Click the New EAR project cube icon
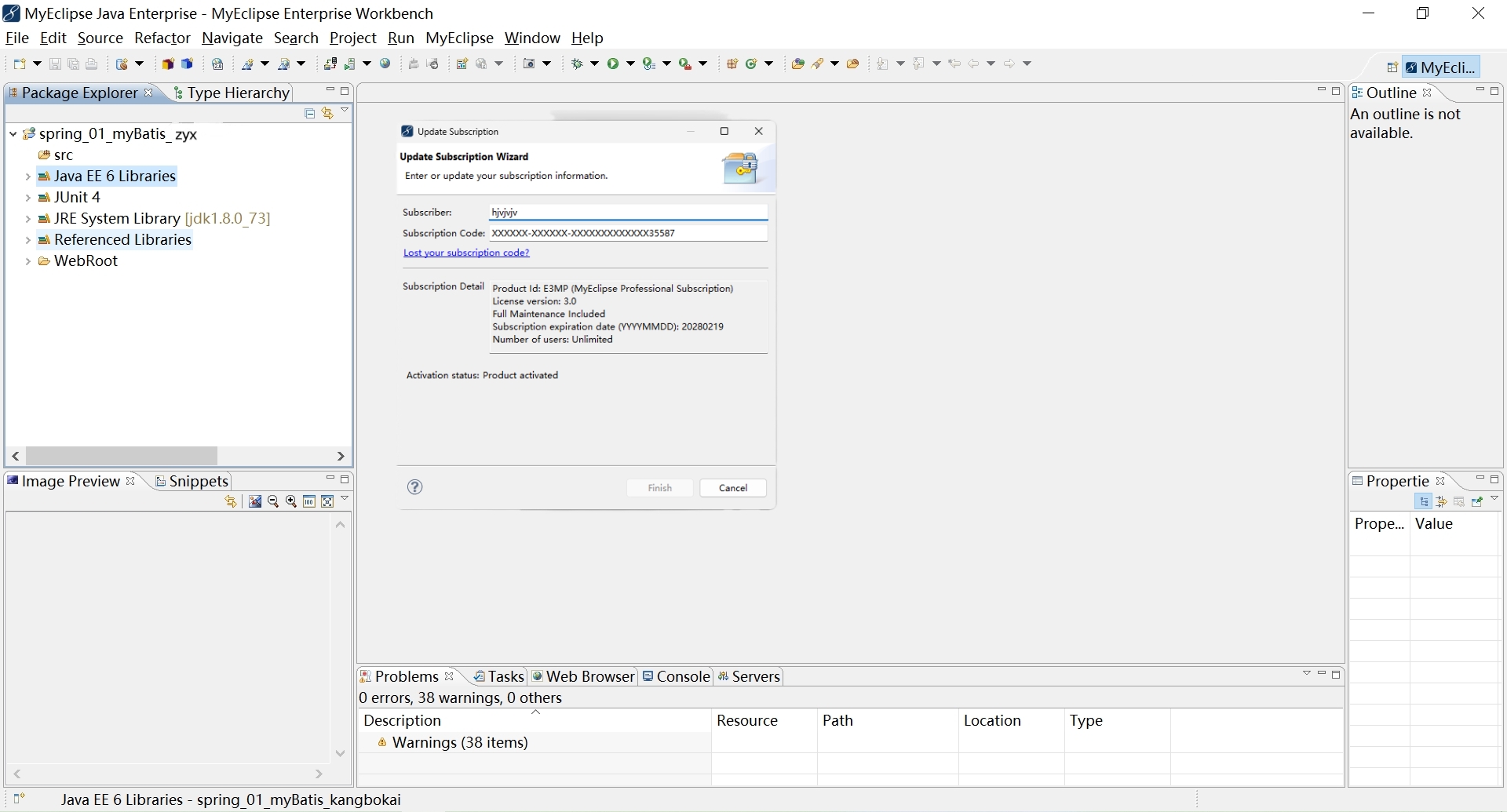 (167, 64)
